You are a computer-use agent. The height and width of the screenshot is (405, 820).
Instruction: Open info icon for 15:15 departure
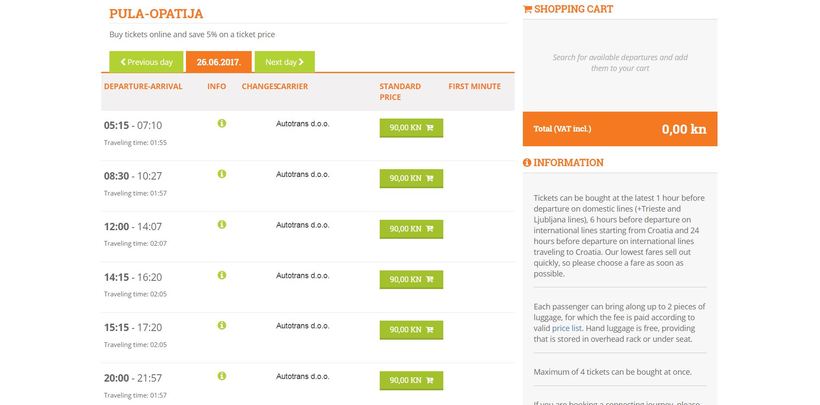[x=222, y=325]
